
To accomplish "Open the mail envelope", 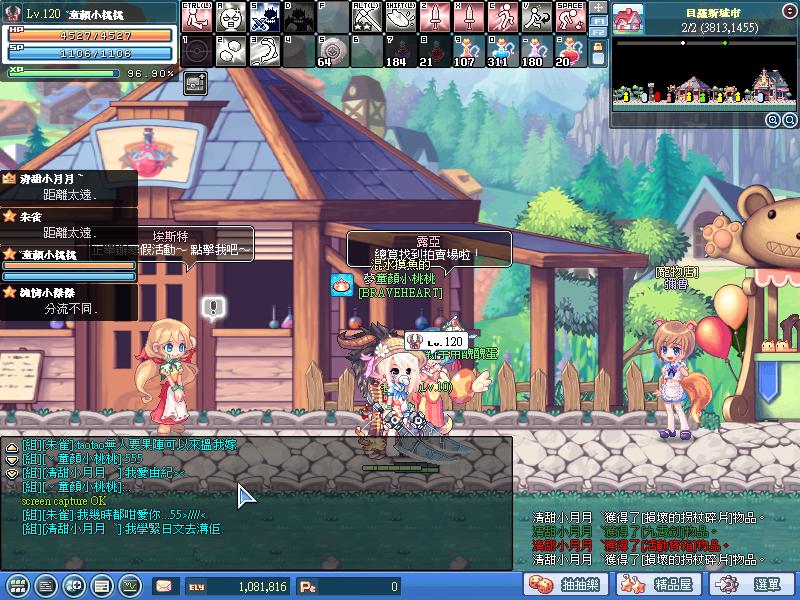I will [165, 586].
